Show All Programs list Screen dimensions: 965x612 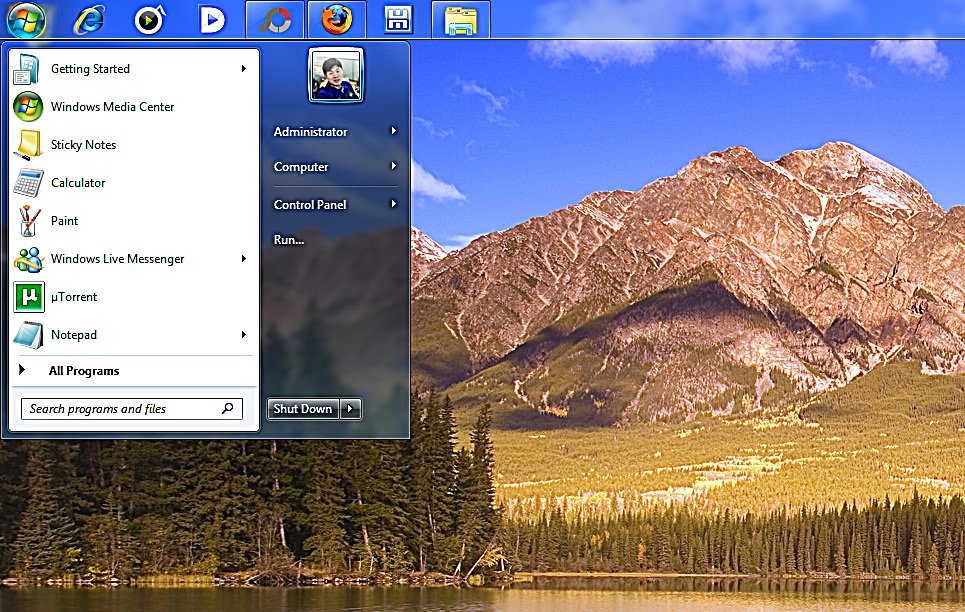point(84,371)
